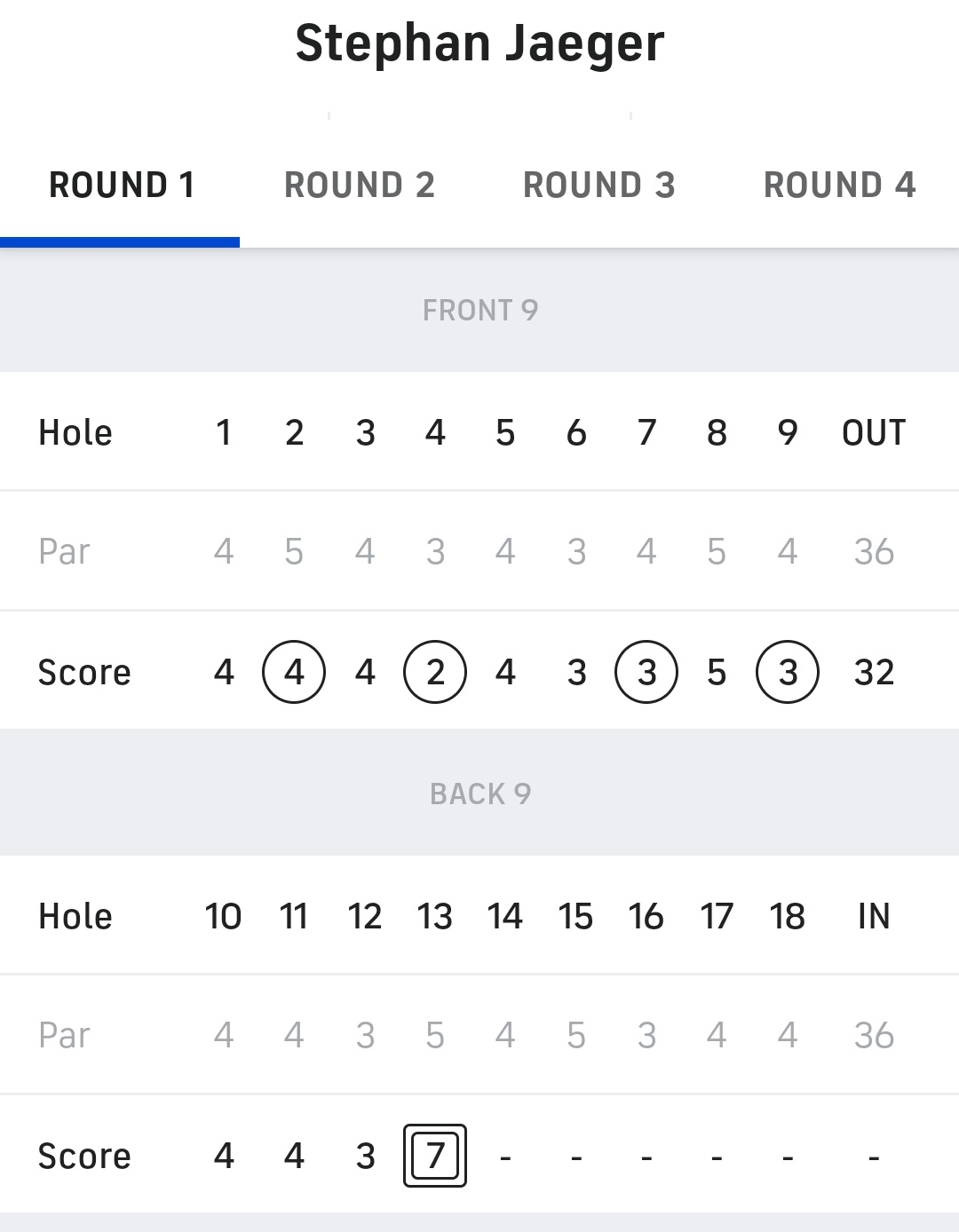Tap the back nine par total 36
This screenshot has width=959, height=1232.
click(874, 1035)
